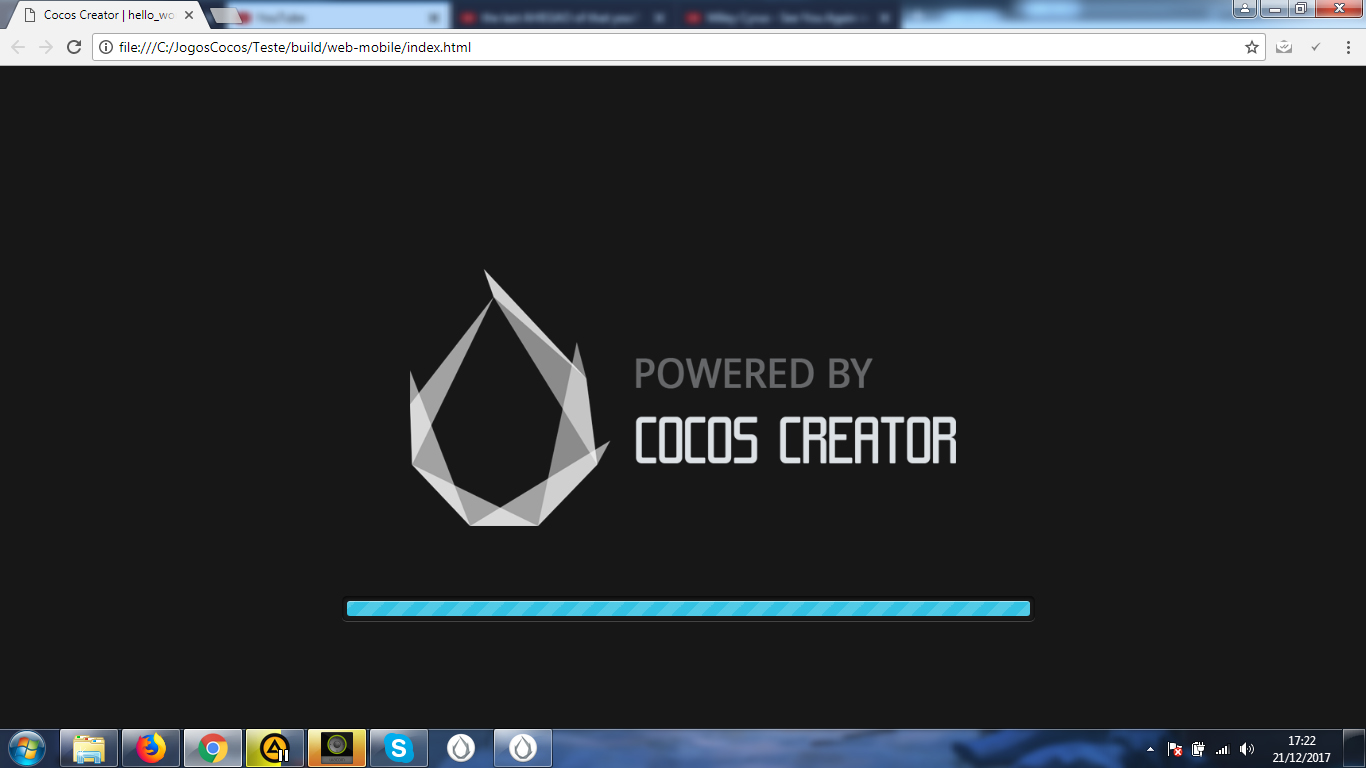Reload the page with the refresh icon
The image size is (1366, 768).
coord(73,47)
